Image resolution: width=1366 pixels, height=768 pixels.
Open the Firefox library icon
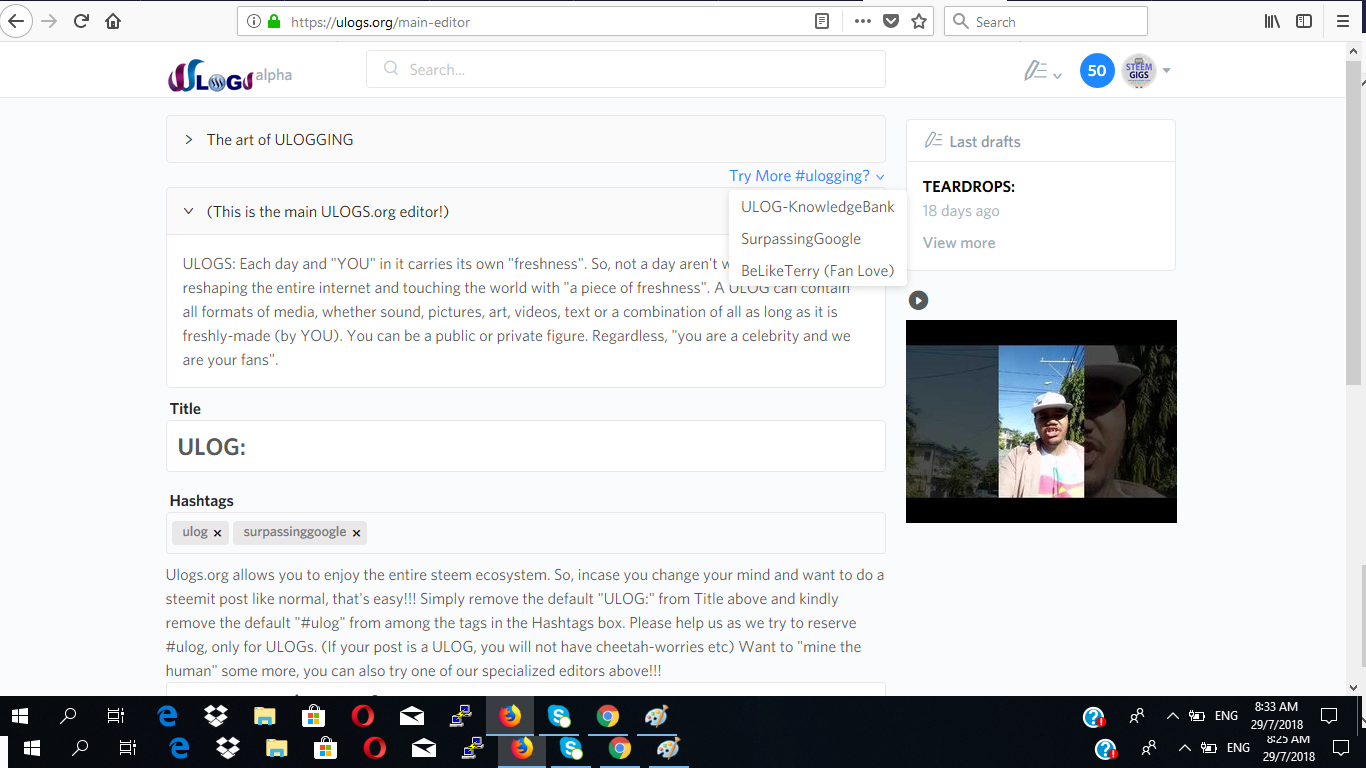click(1272, 21)
